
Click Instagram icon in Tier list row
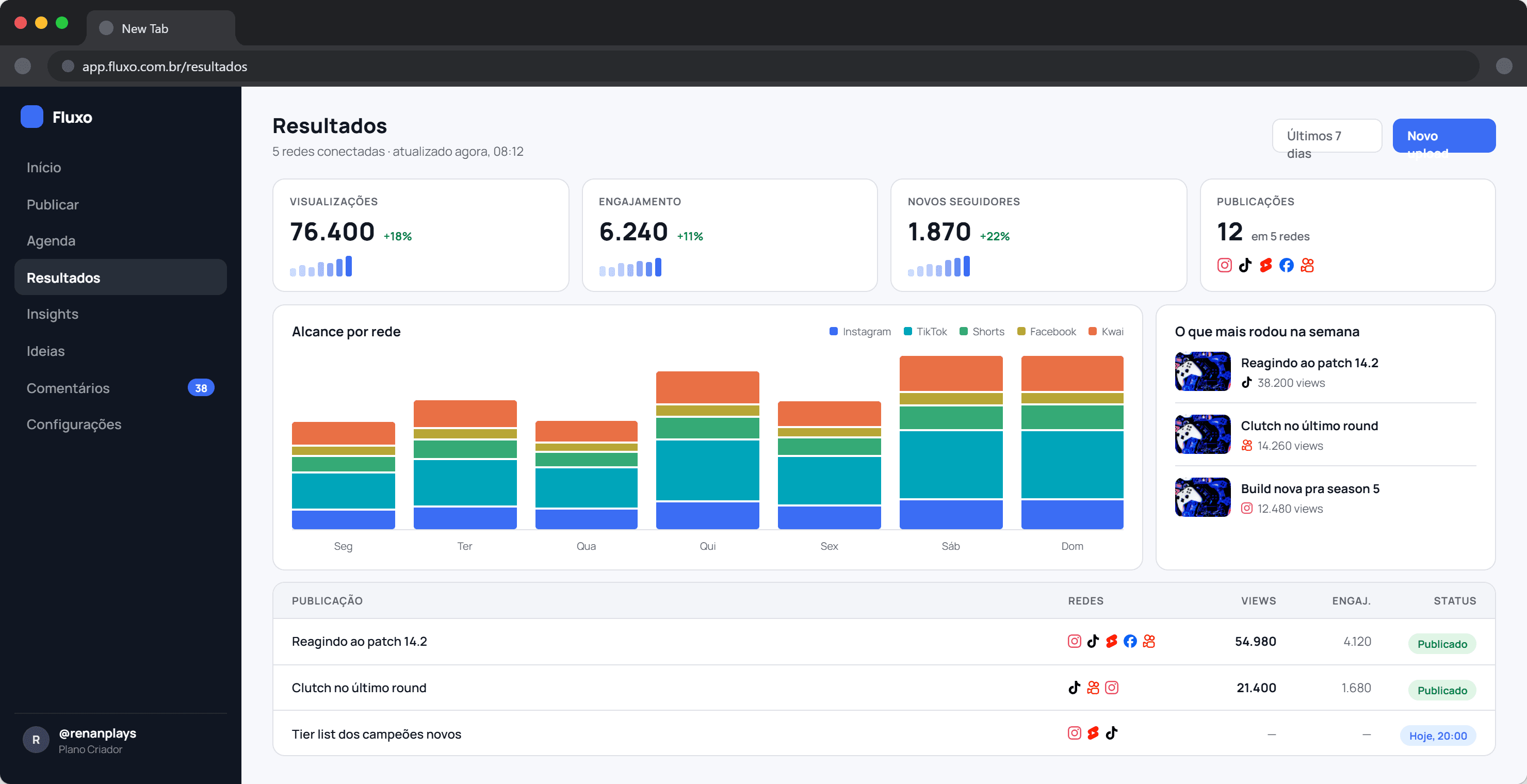tap(1074, 733)
